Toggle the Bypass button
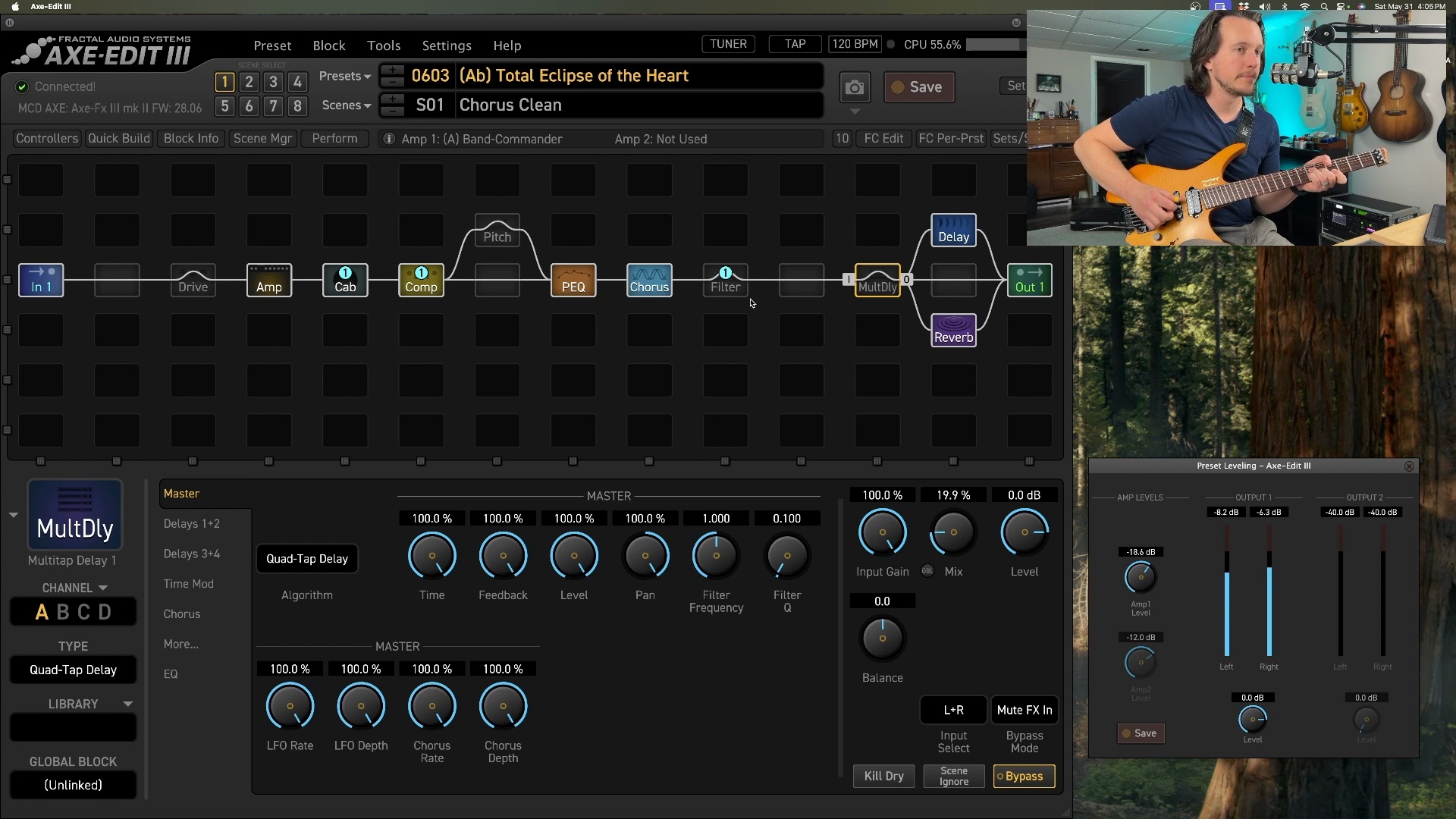1456x819 pixels. point(1024,776)
